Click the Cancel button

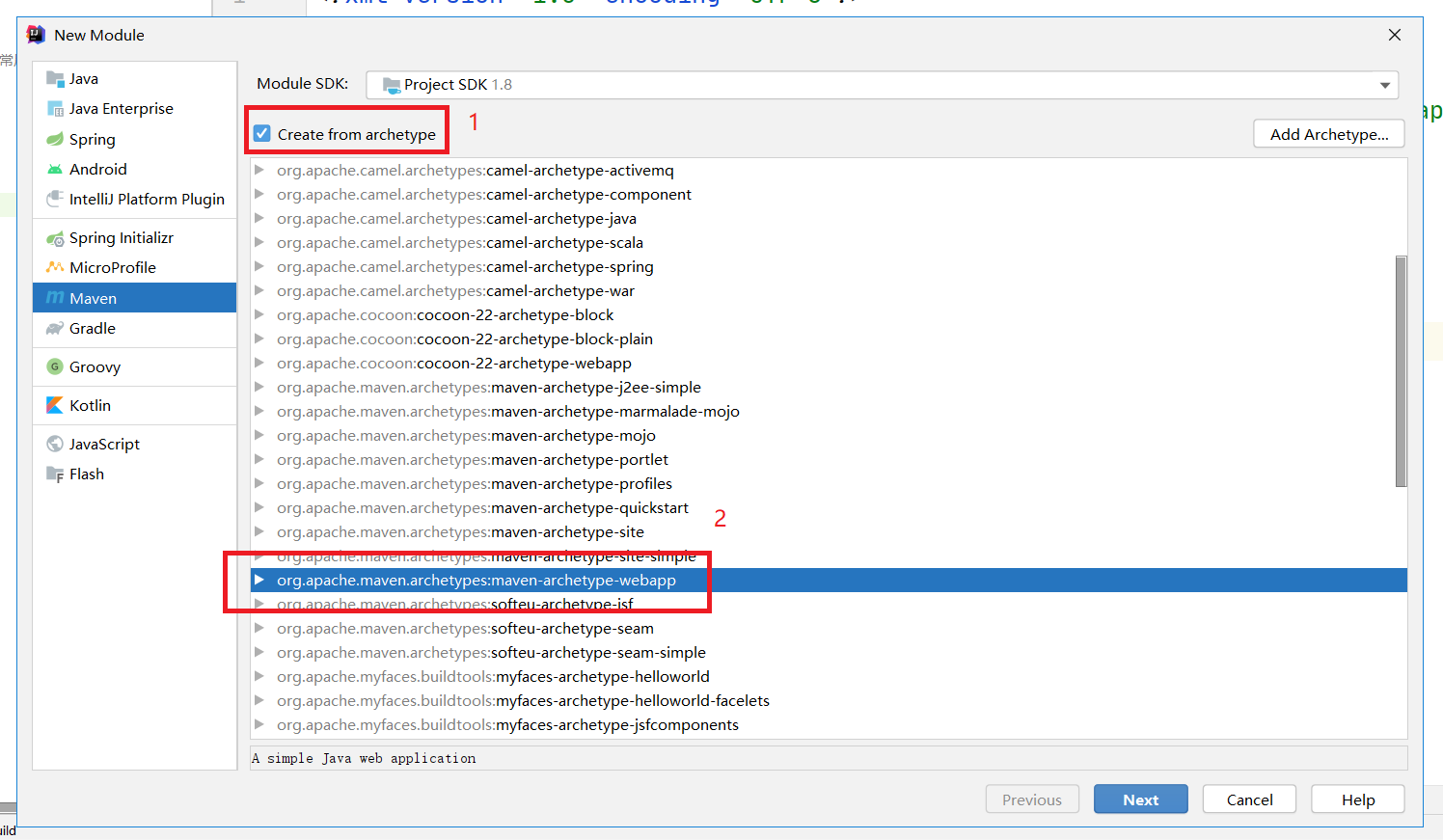(1249, 799)
